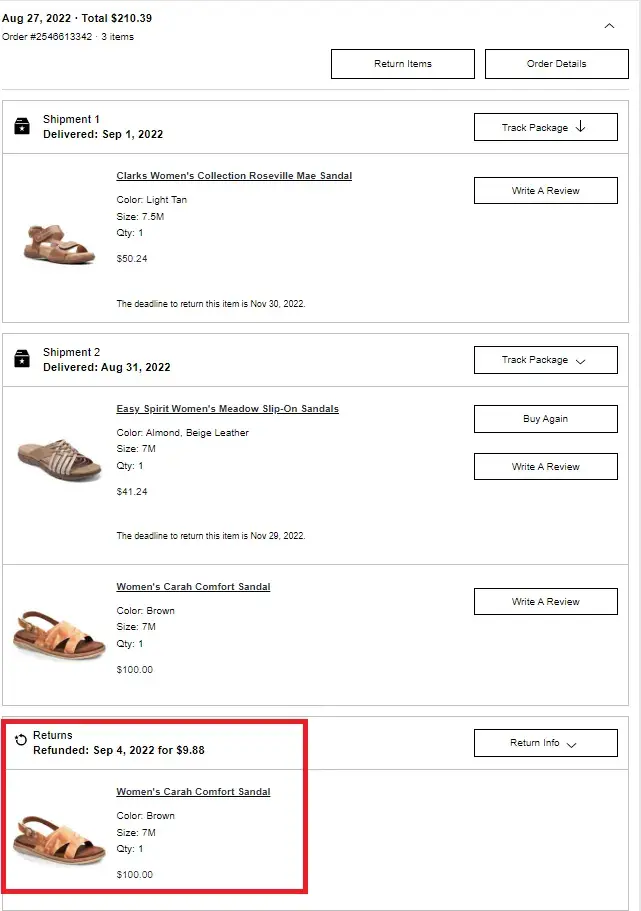Click the Clarks tan sandal thumbnail
Image resolution: width=641 pixels, height=911 pixels.
click(x=58, y=241)
